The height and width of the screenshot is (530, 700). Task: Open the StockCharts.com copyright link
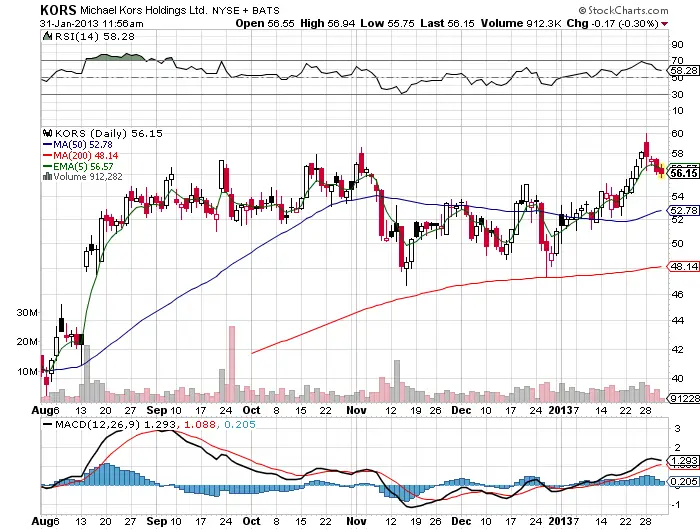coord(623,10)
